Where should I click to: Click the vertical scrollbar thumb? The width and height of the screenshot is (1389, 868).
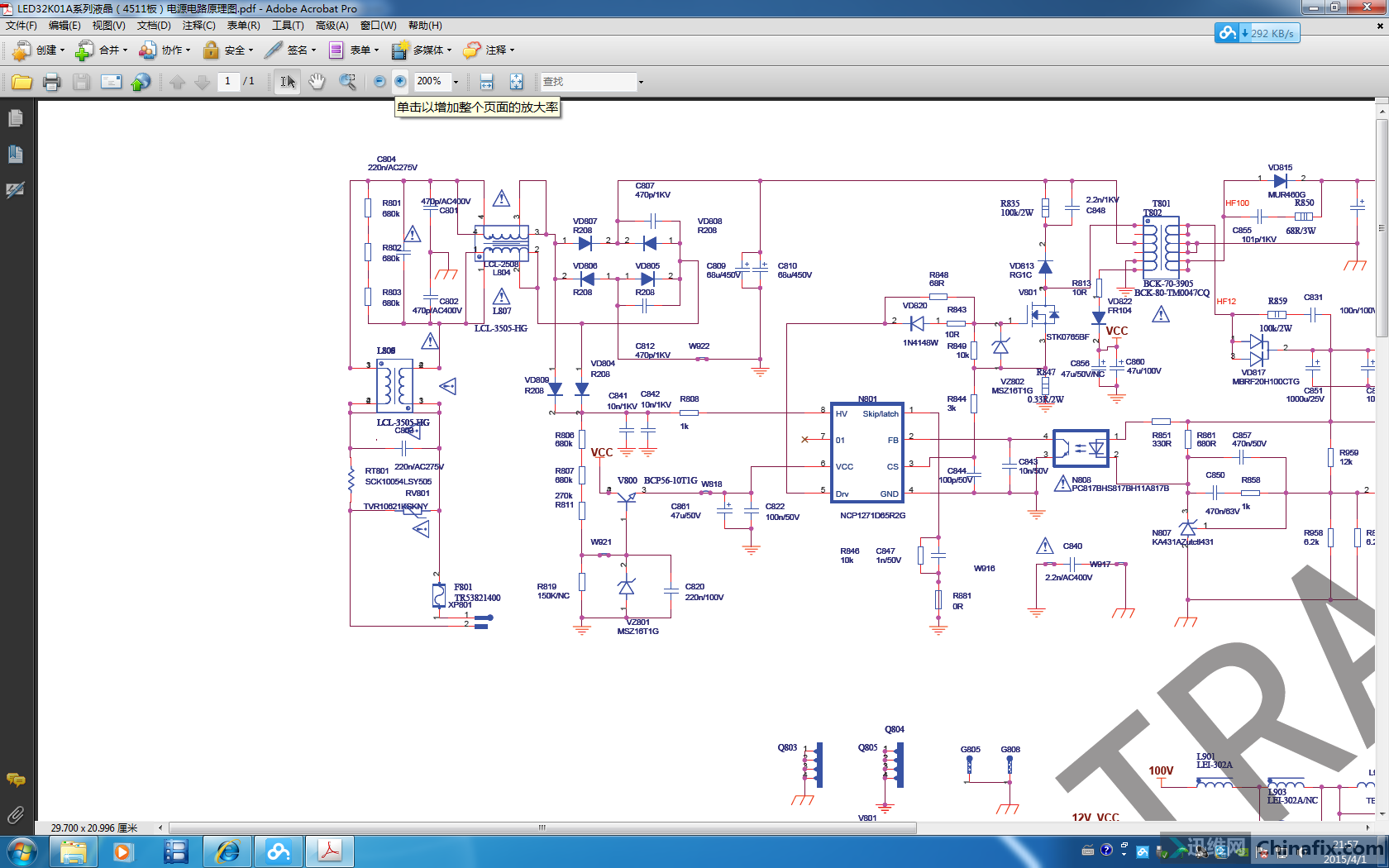point(1382,227)
